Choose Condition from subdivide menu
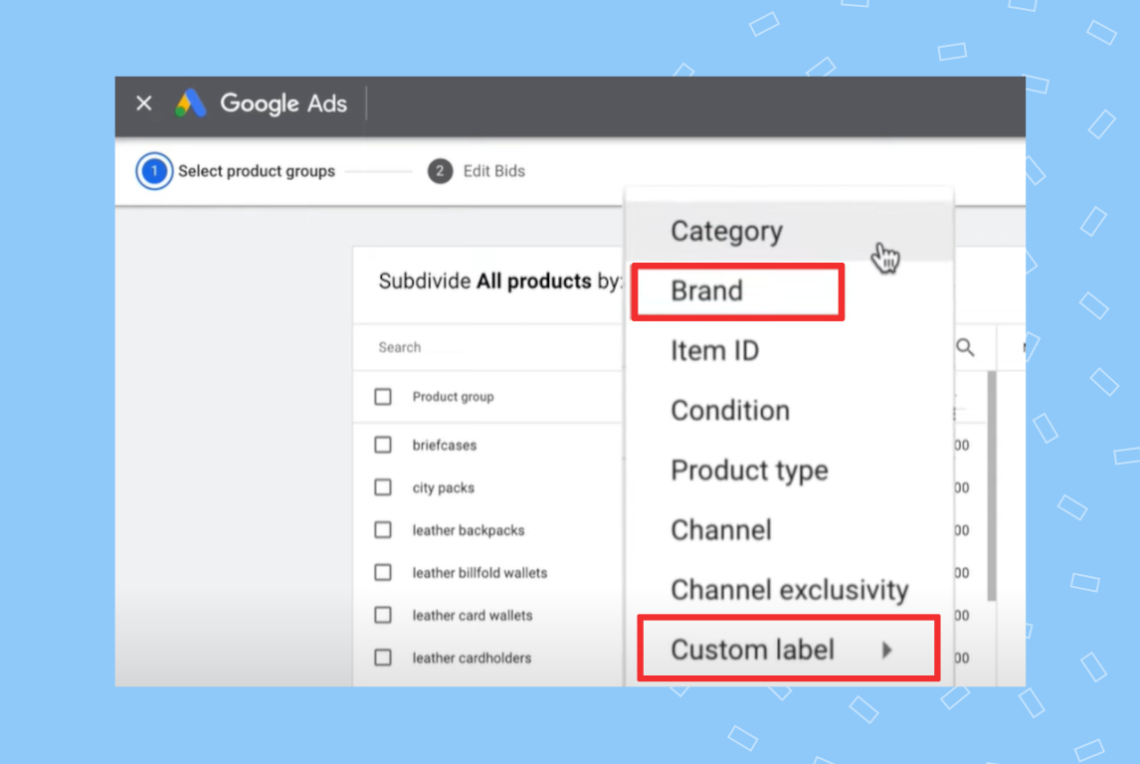1140x764 pixels. 789,411
